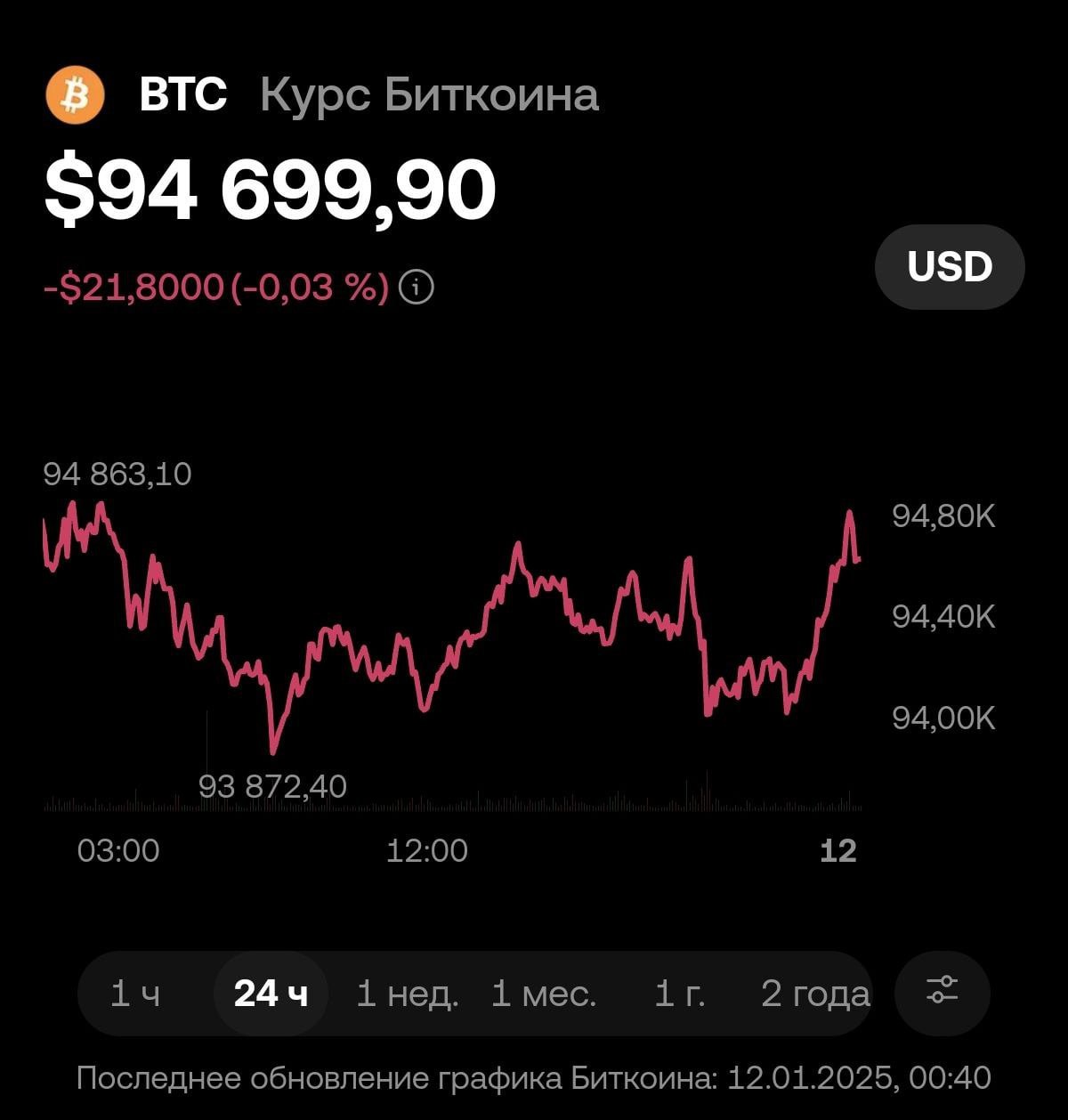Select the 24 ч time range
Screen dimensions: 1068x1120
(271, 994)
